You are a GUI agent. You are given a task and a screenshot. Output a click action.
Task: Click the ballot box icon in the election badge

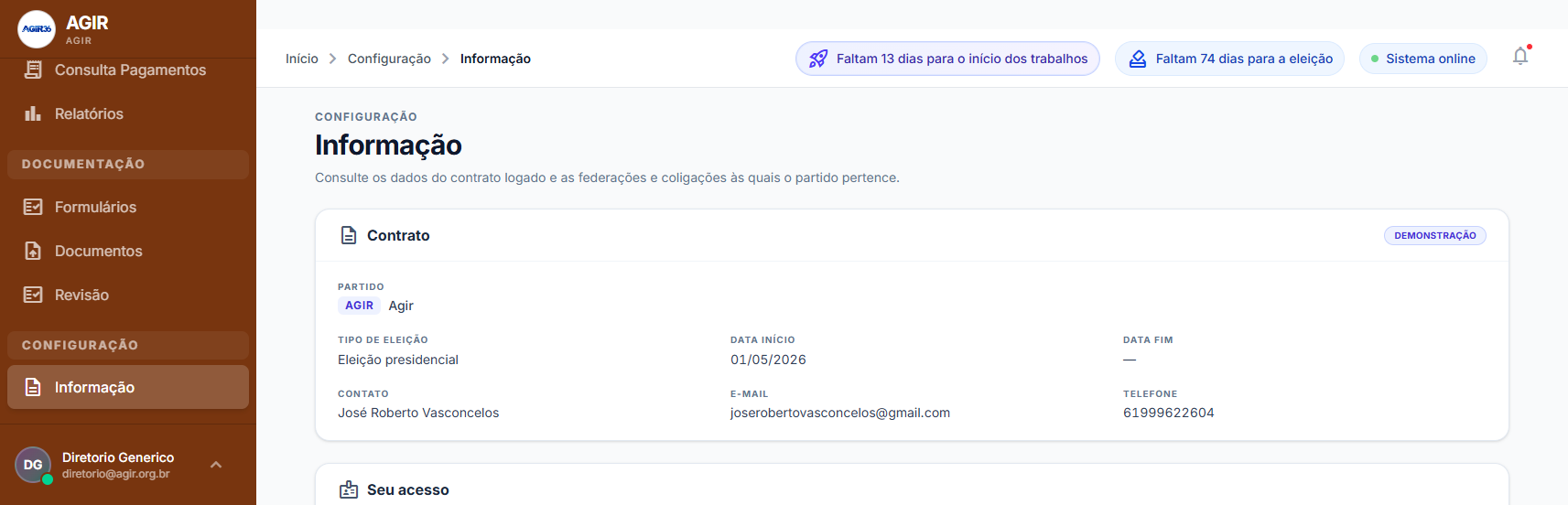click(1137, 59)
